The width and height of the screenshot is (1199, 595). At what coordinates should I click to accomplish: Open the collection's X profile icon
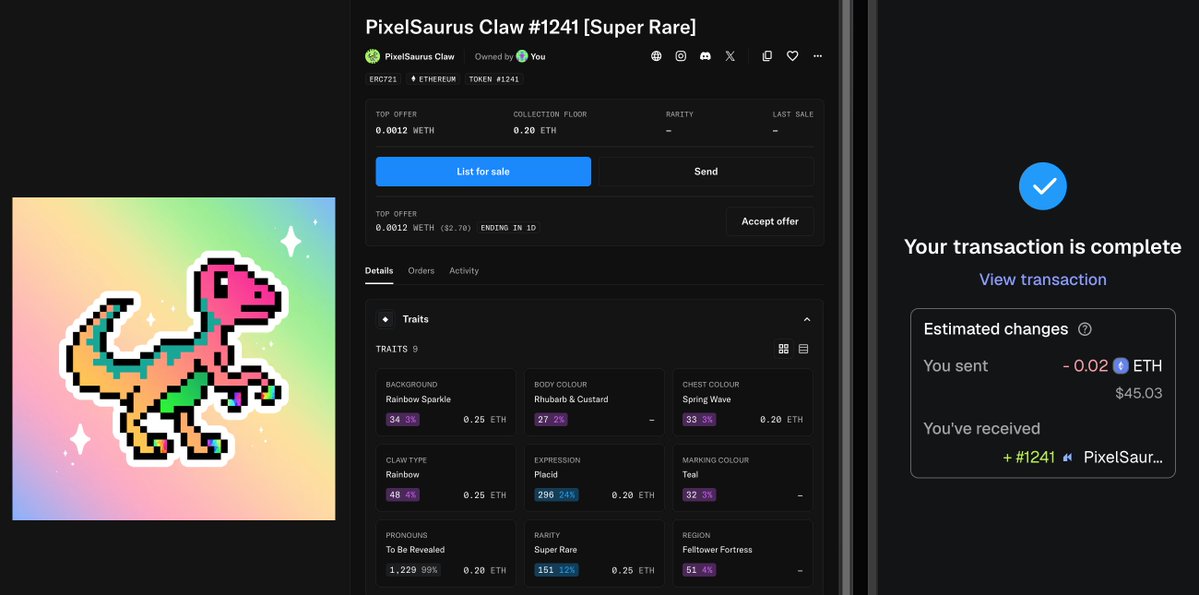(729, 56)
